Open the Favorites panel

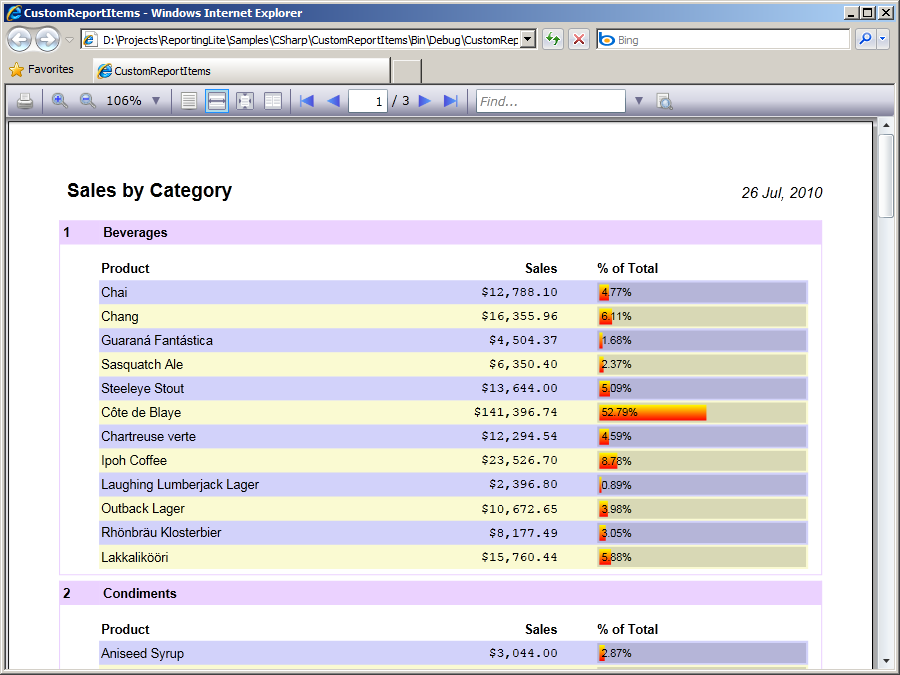tap(42, 70)
